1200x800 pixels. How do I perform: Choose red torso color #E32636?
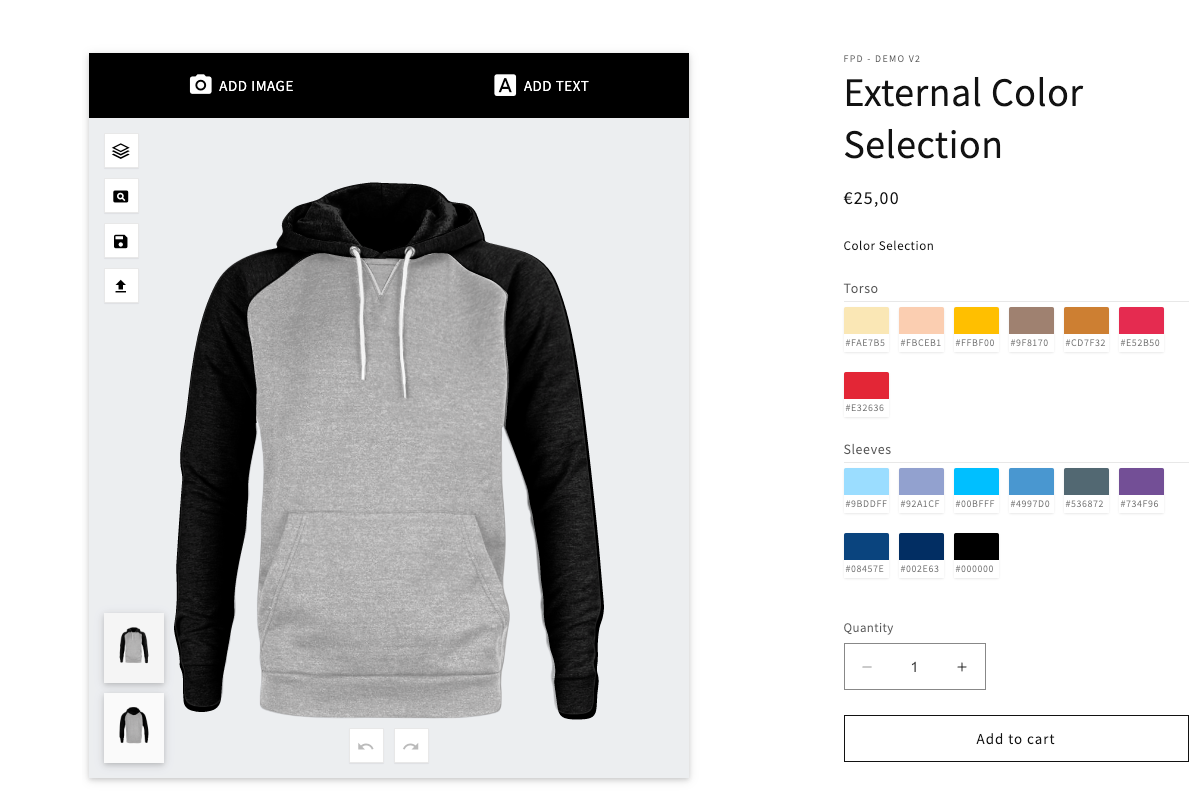(866, 384)
